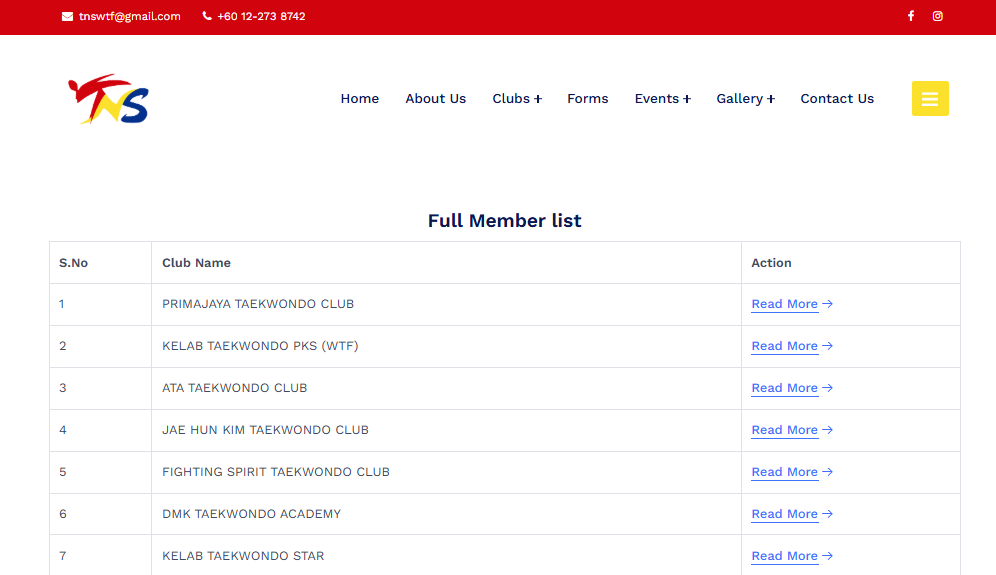Open the Contact Us page
The width and height of the screenshot is (996, 575).
tap(837, 98)
